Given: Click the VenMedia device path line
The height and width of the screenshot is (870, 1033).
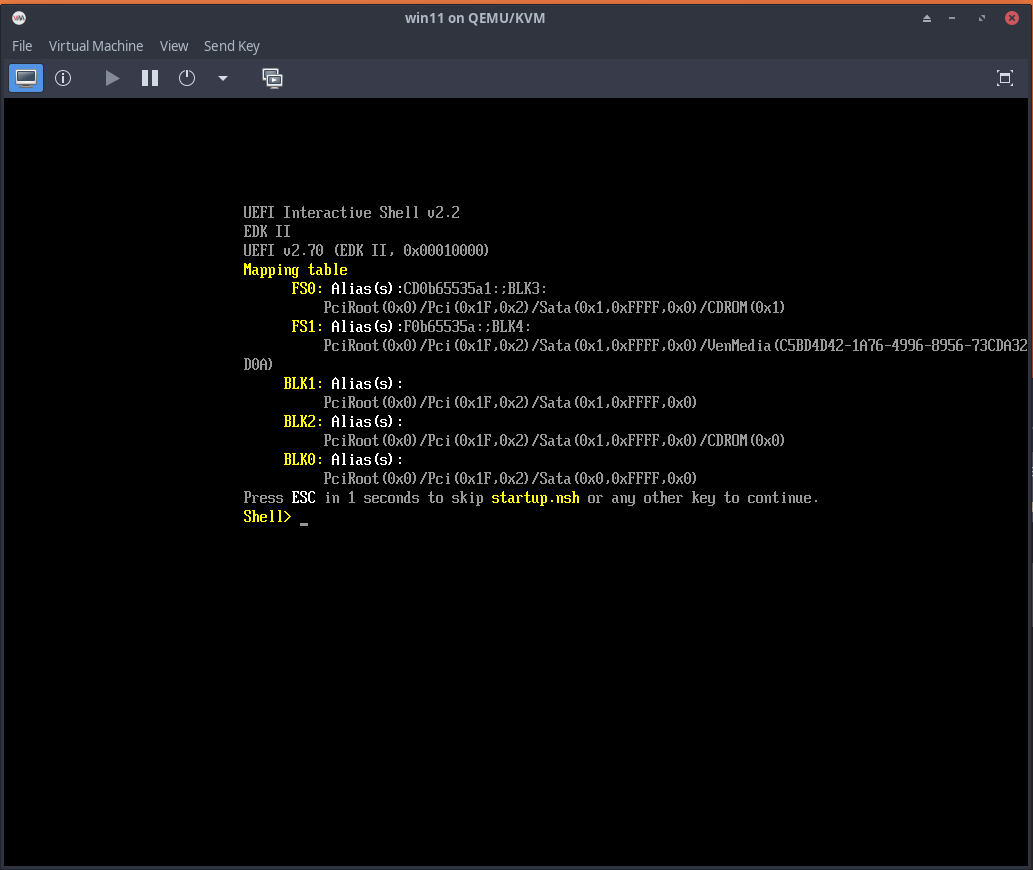Looking at the screenshot, I should click(x=675, y=346).
